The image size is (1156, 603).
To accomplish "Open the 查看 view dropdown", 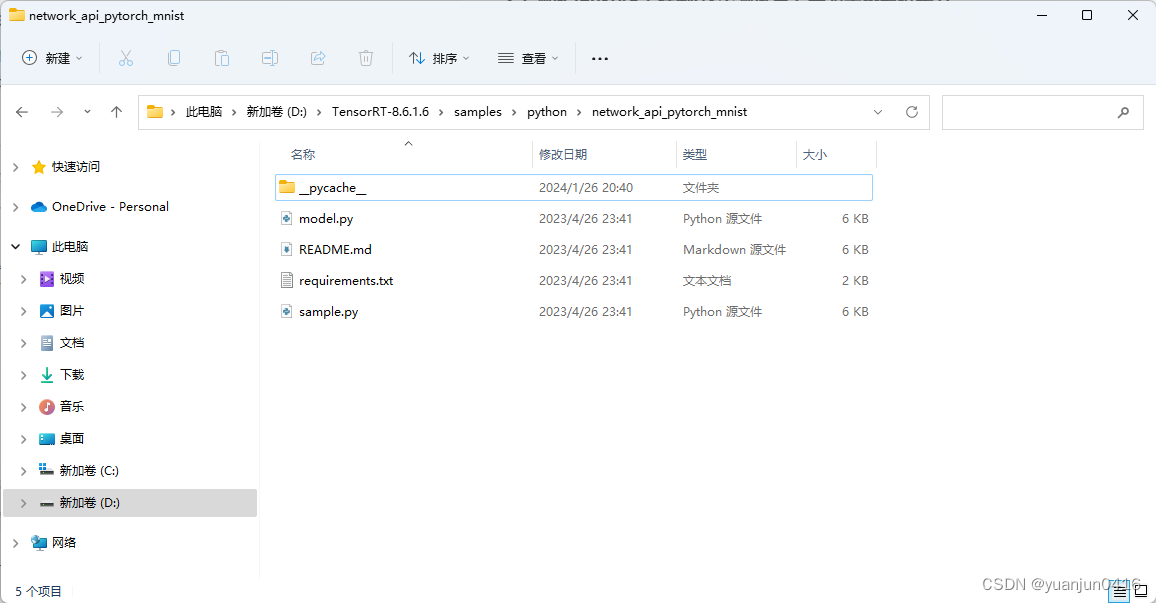I will click(528, 58).
